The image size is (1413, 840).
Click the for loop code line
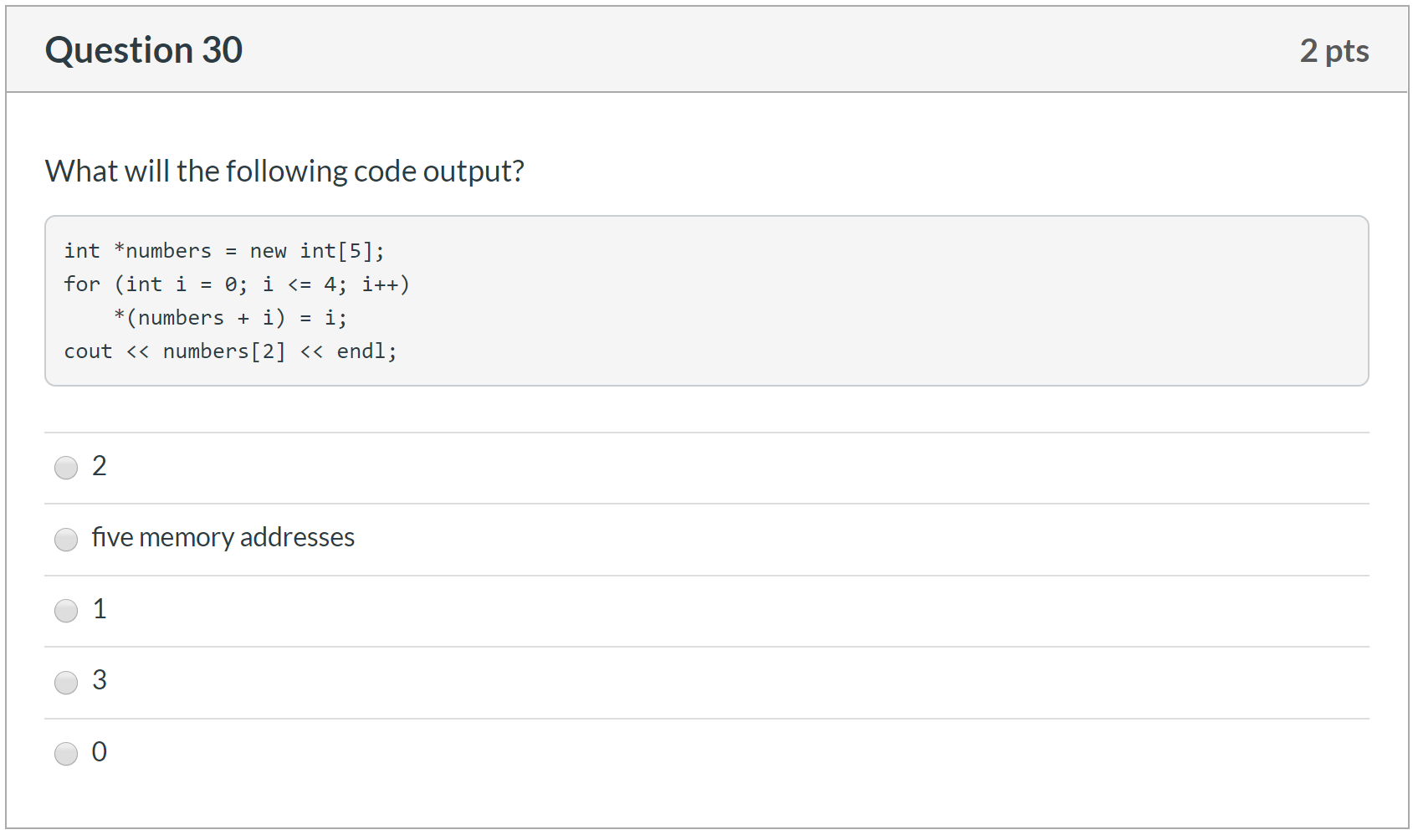click(x=237, y=284)
